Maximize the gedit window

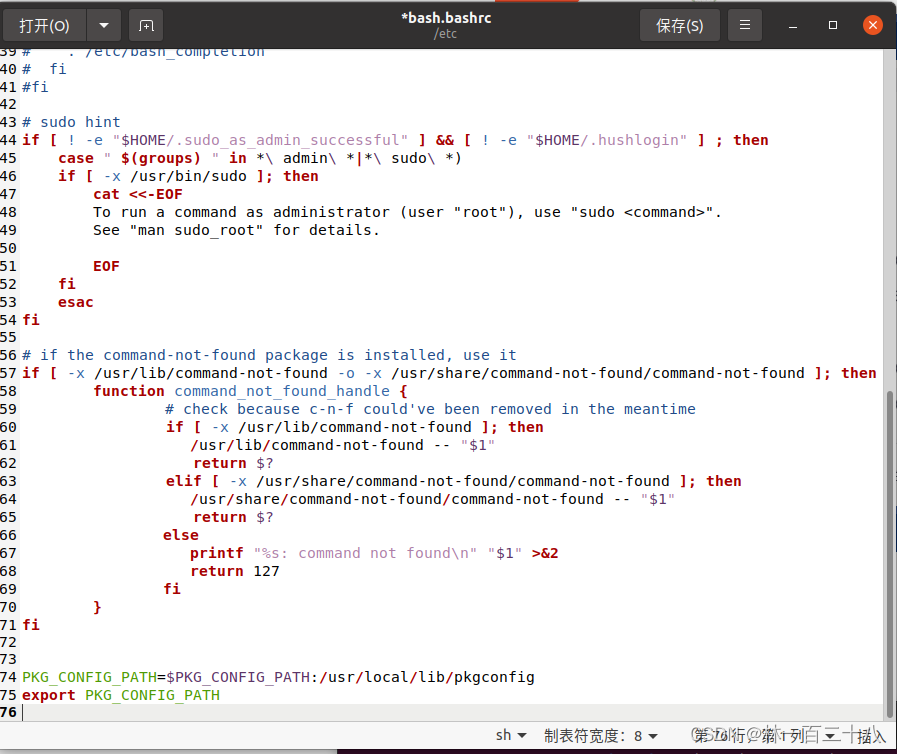pos(833,25)
